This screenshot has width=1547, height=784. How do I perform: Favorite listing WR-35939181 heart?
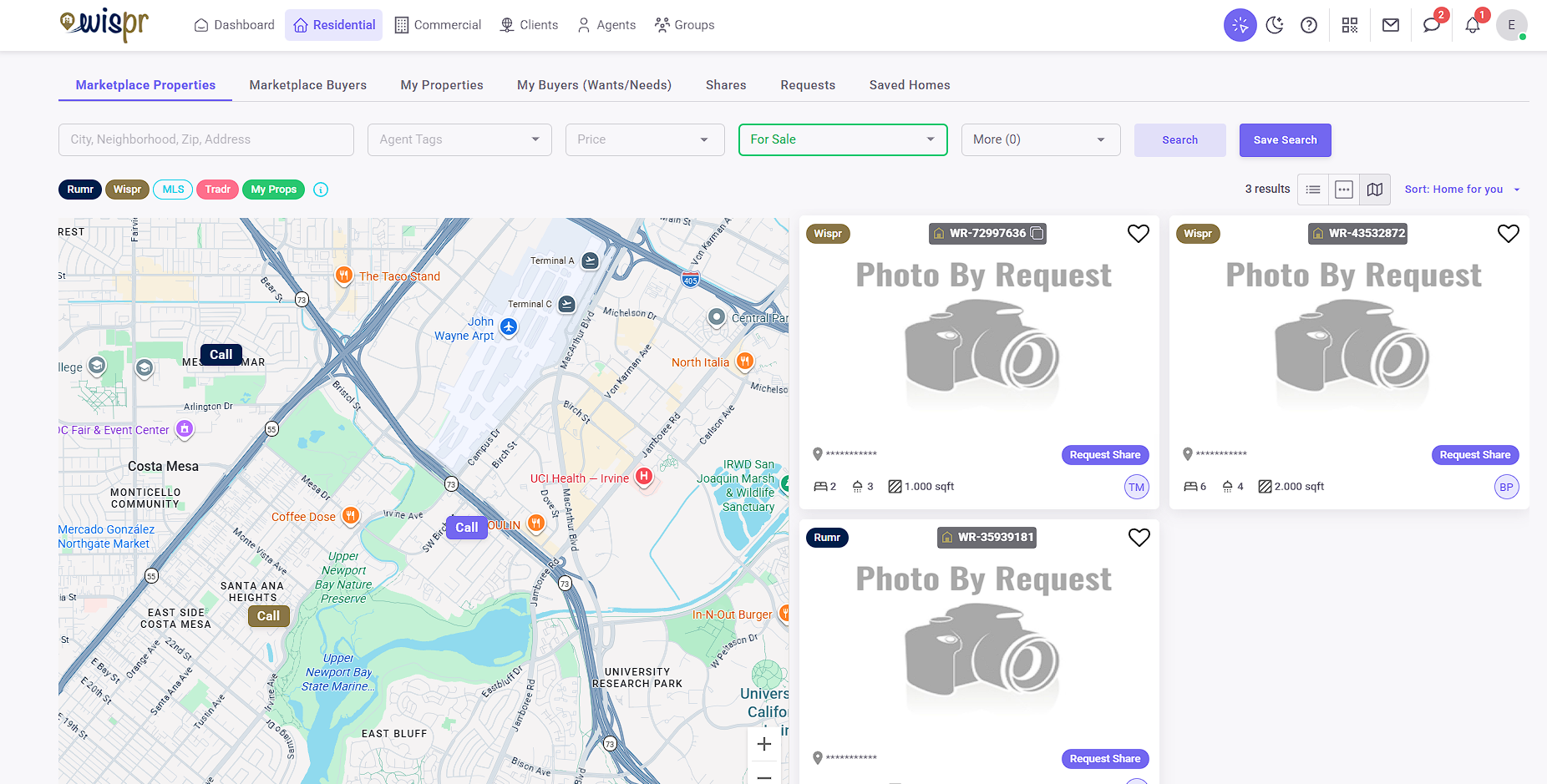pos(1139,538)
